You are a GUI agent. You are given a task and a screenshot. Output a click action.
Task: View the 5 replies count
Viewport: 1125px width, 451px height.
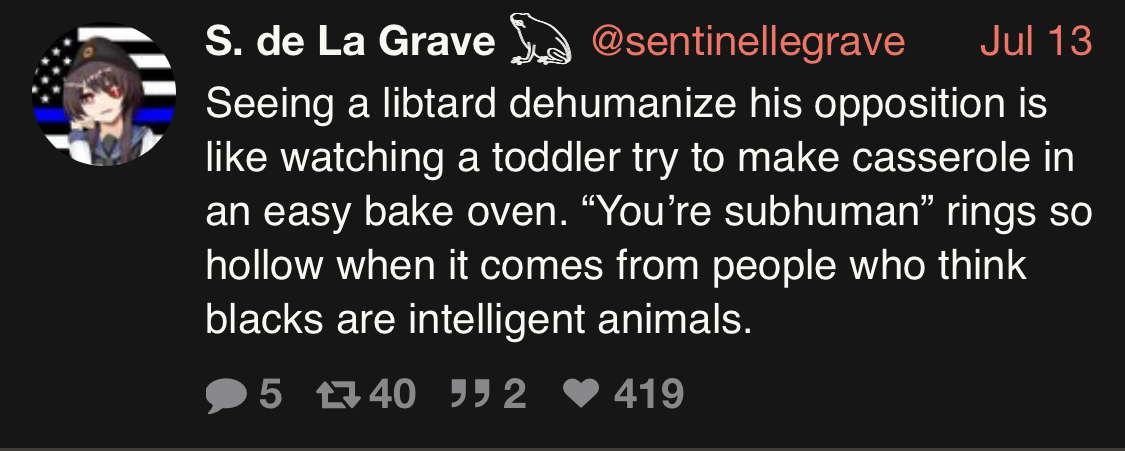tap(268, 395)
